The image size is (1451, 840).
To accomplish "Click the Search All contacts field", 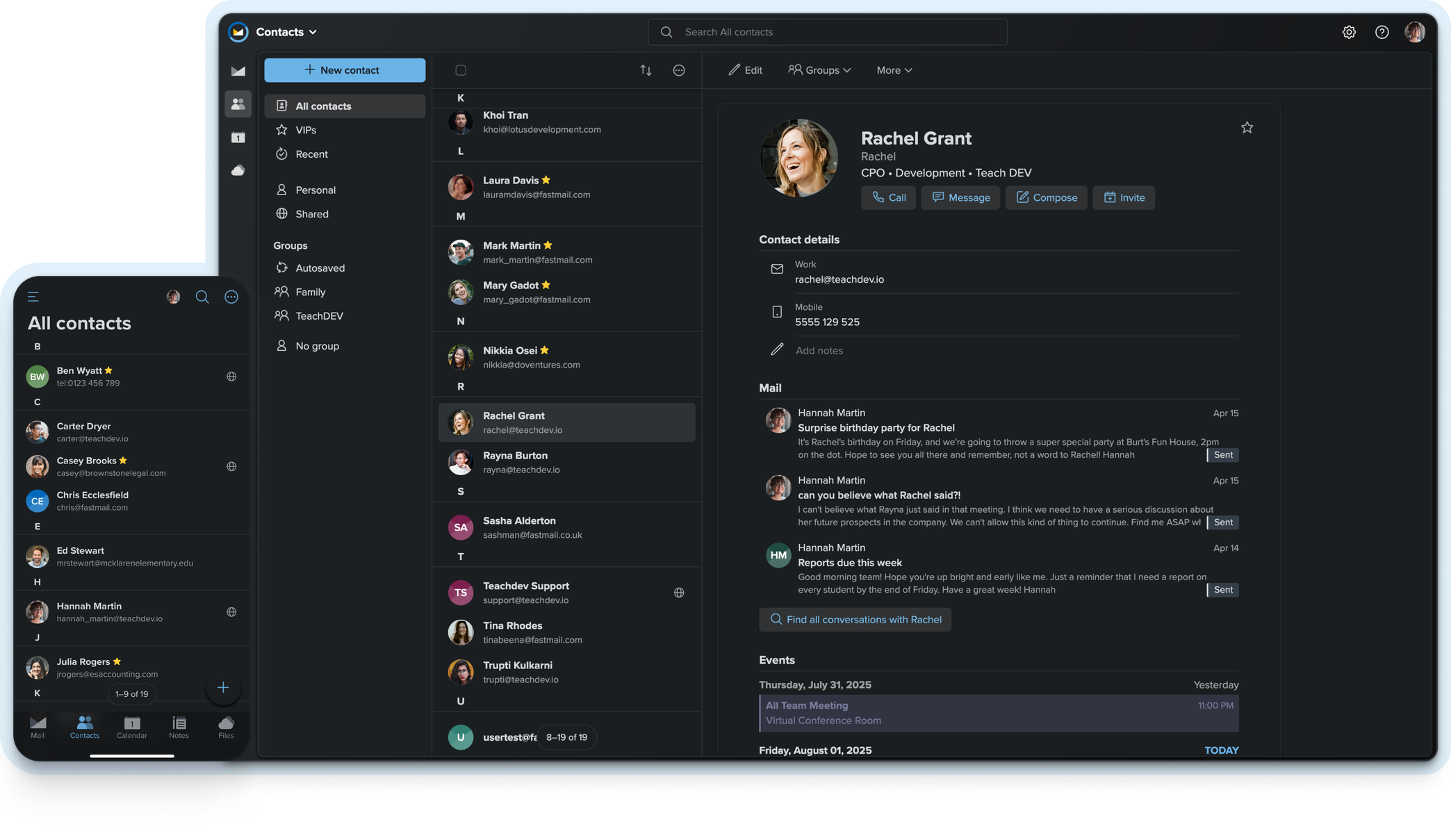I will [x=827, y=32].
